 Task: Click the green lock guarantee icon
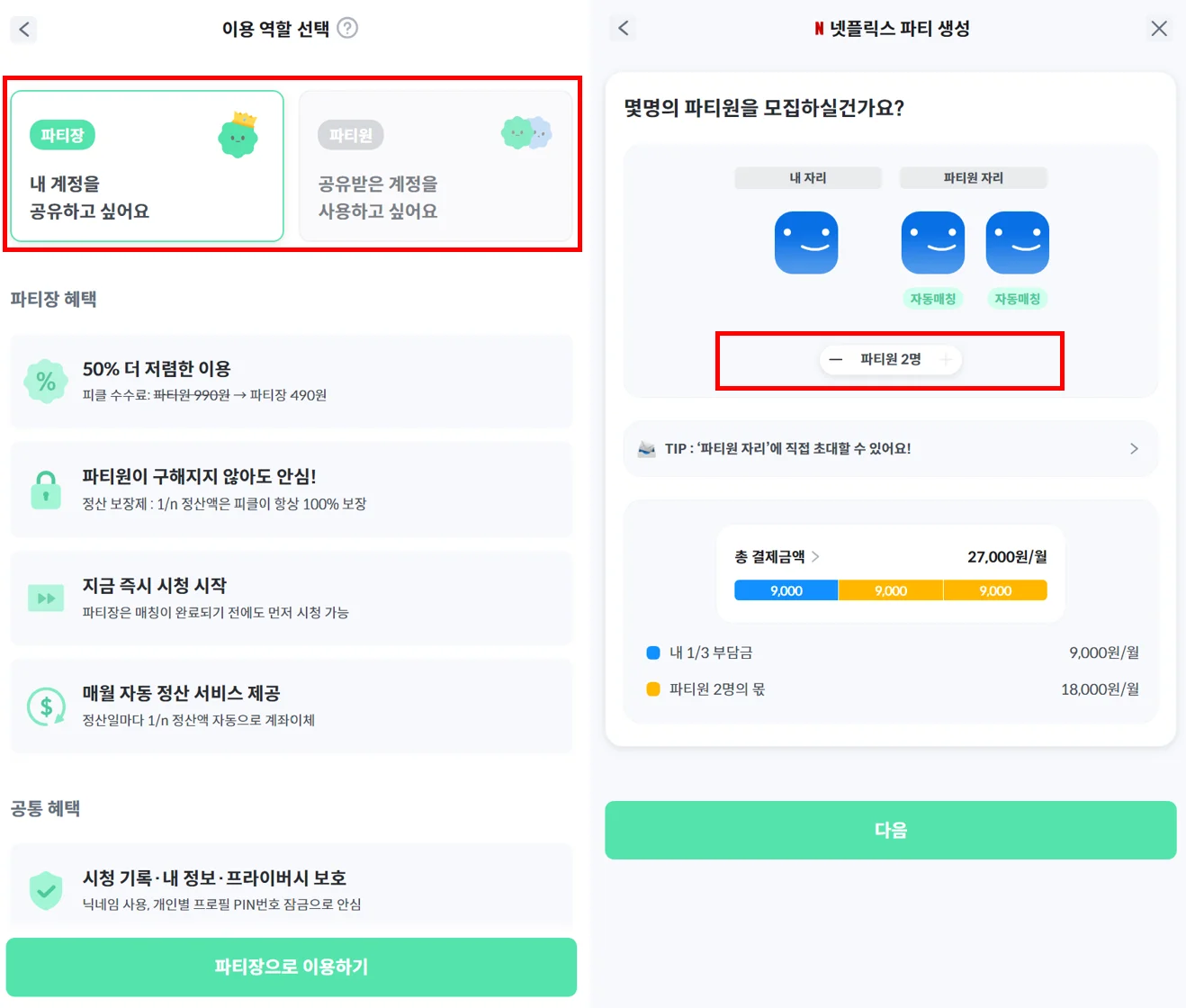click(x=46, y=490)
